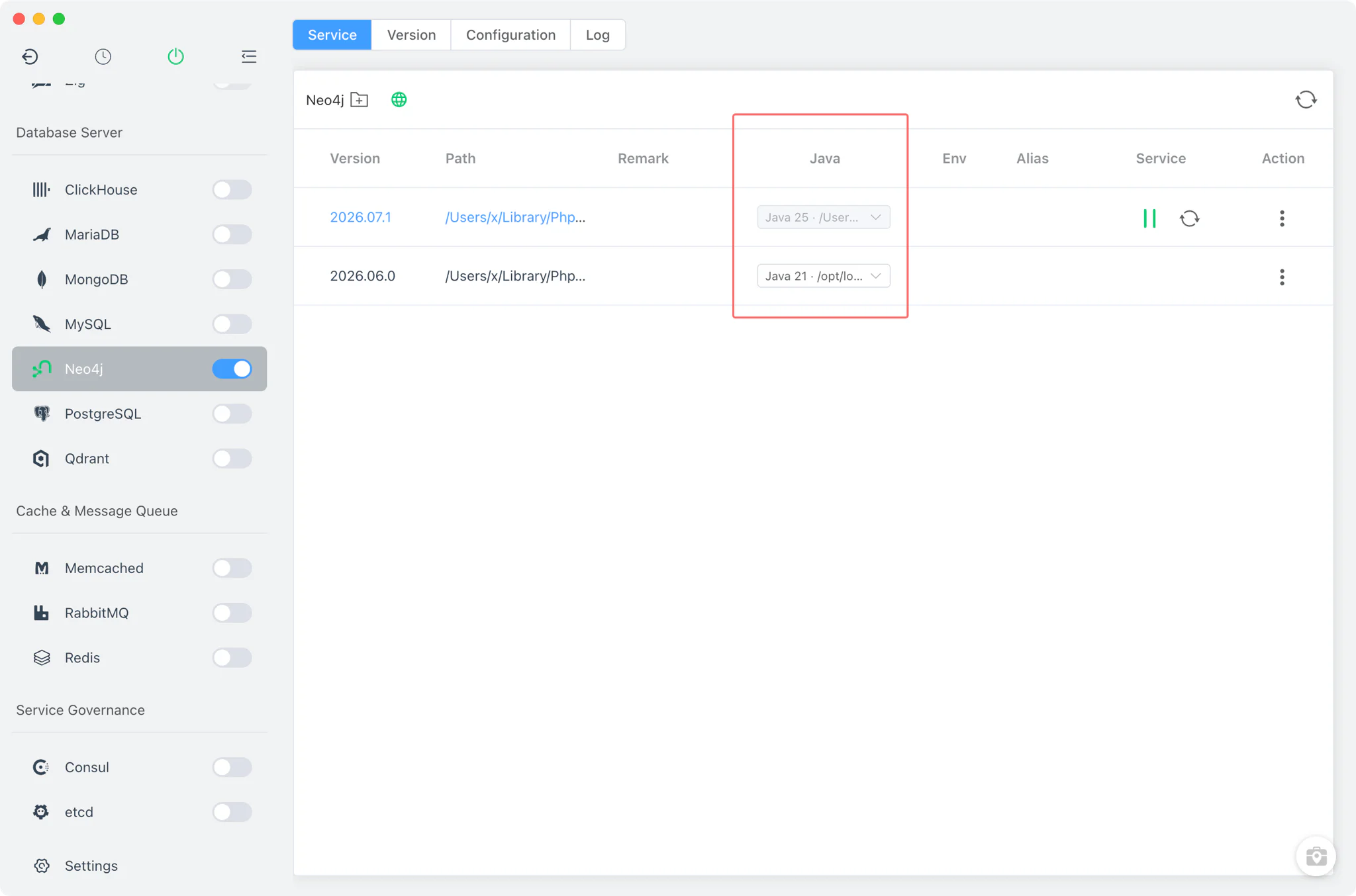The image size is (1356, 896).
Task: Open the Java 21 dropdown for 2026.06.0
Action: [x=824, y=276]
